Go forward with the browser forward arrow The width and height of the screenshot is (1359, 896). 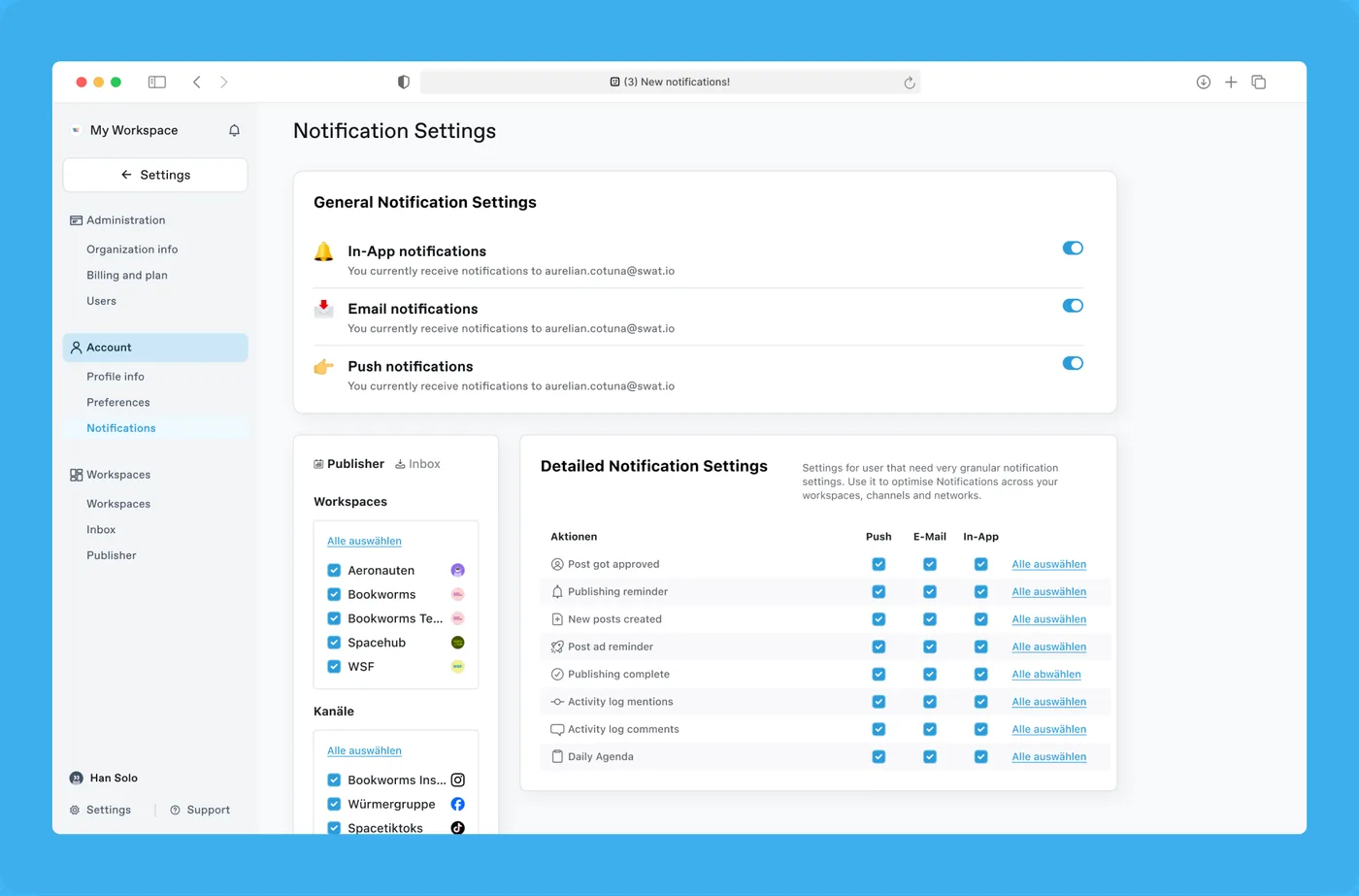click(224, 83)
